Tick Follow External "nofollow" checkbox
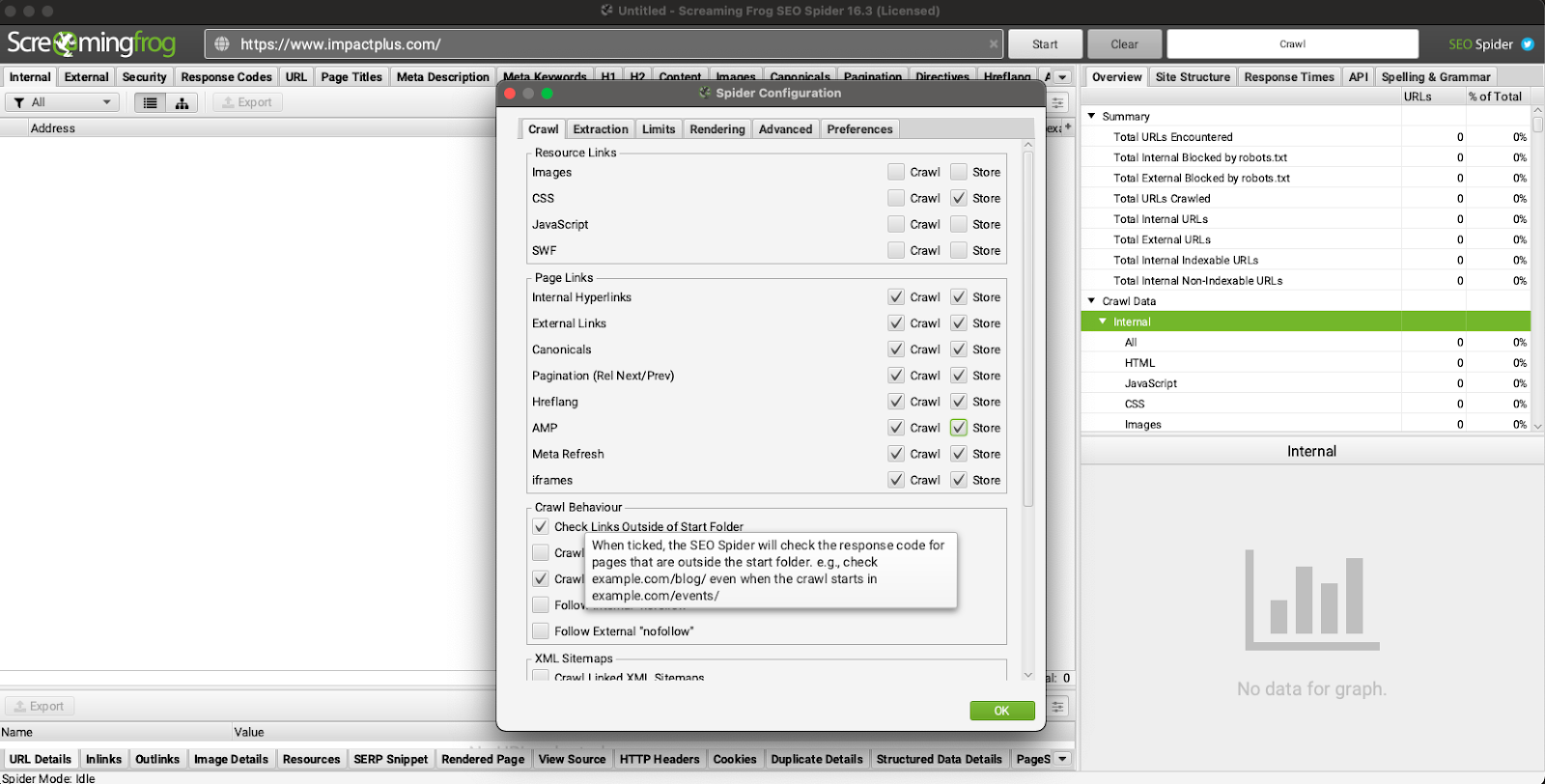Viewport: 1545px width, 784px height. click(x=541, y=631)
